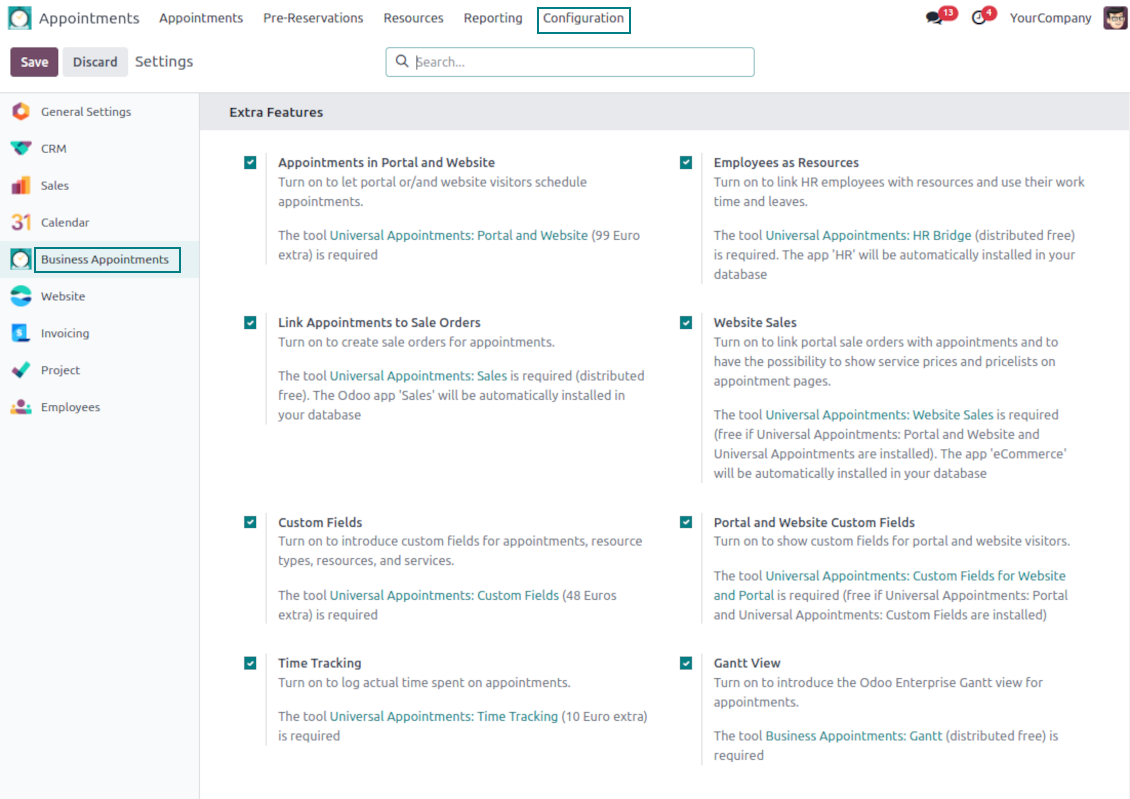Image resolution: width=1130 pixels, height=799 pixels.
Task: Open the Resources menu
Action: [x=413, y=19]
